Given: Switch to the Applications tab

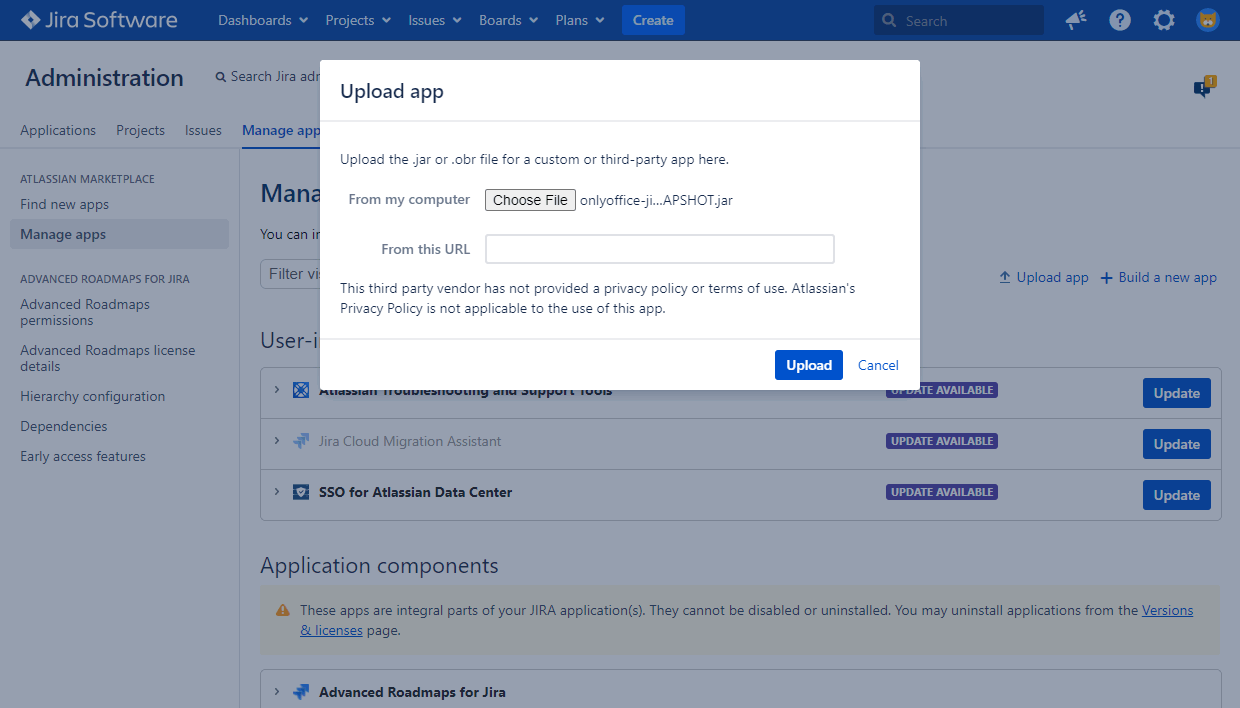Looking at the screenshot, I should click(58, 130).
